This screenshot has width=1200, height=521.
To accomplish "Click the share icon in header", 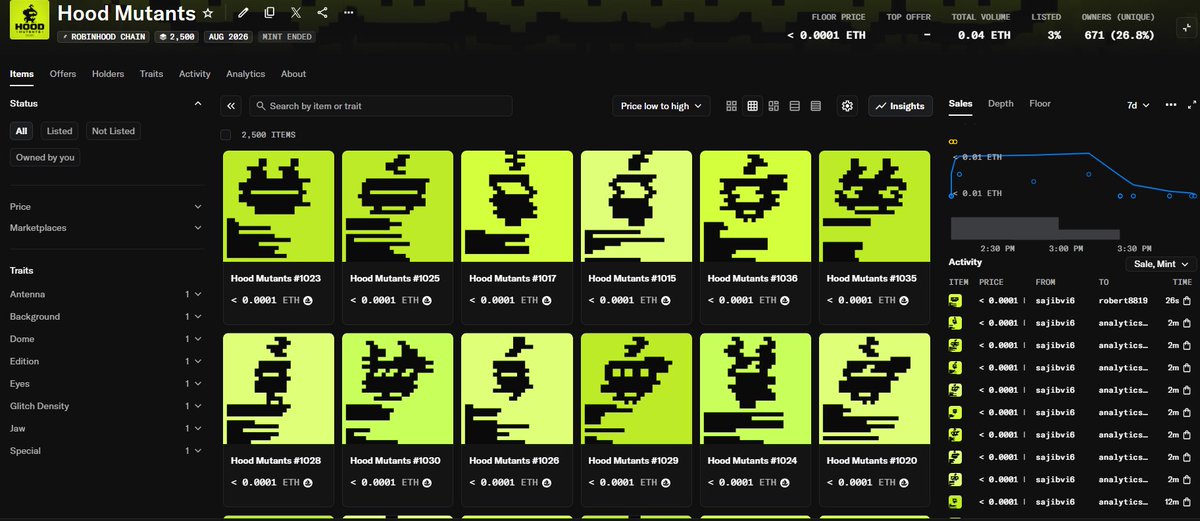I will [322, 13].
